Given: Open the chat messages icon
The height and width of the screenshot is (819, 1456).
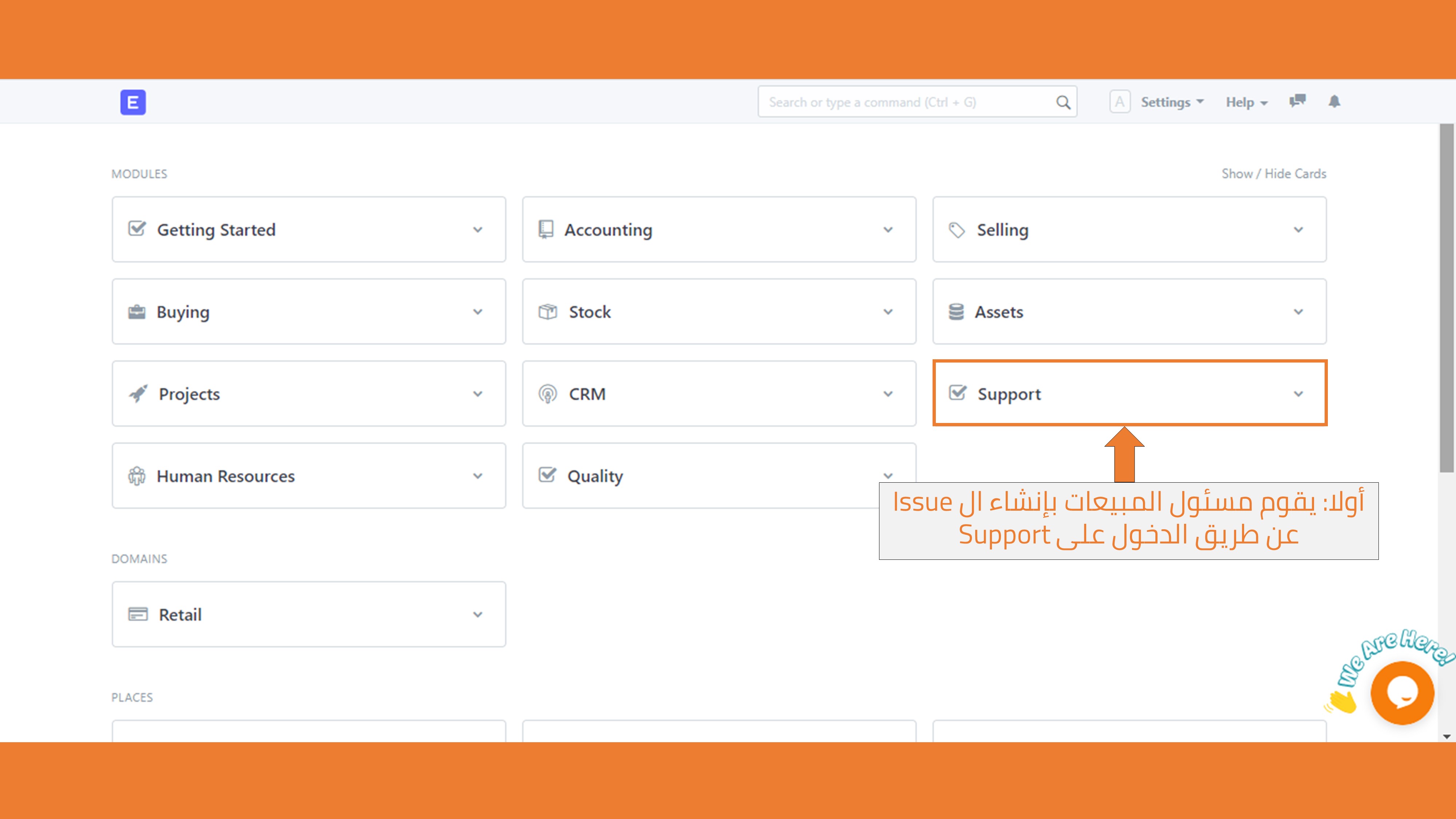Looking at the screenshot, I should (x=1297, y=101).
